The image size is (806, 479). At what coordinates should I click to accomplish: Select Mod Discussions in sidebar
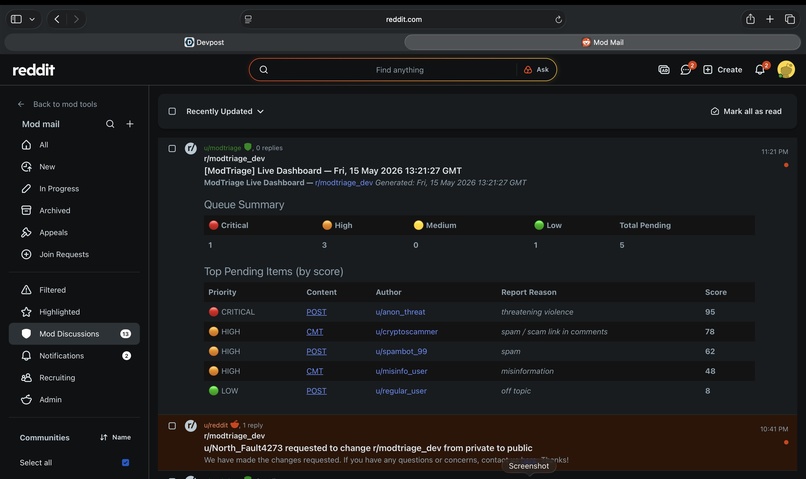tap(74, 334)
